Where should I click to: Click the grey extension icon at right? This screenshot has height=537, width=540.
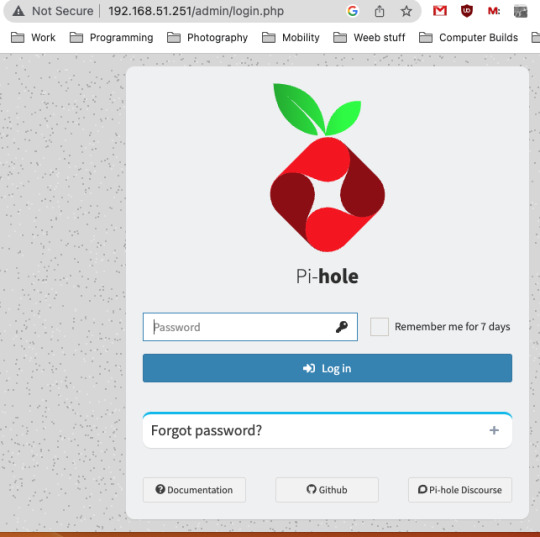coord(520,11)
